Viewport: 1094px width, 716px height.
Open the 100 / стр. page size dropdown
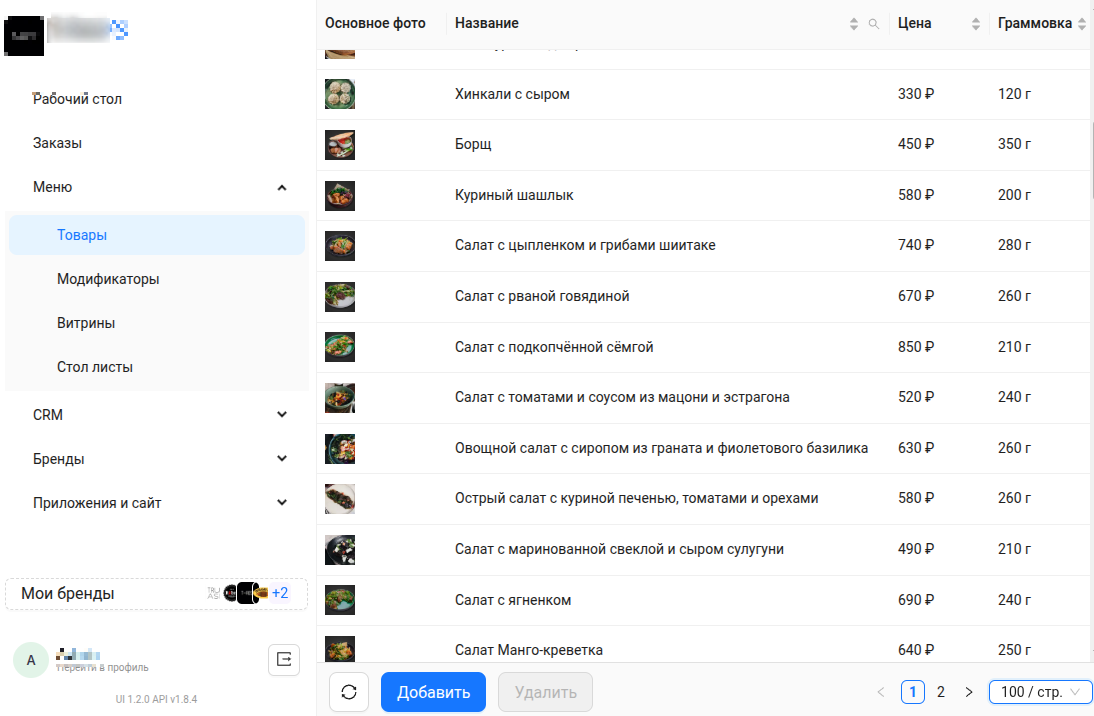1040,692
